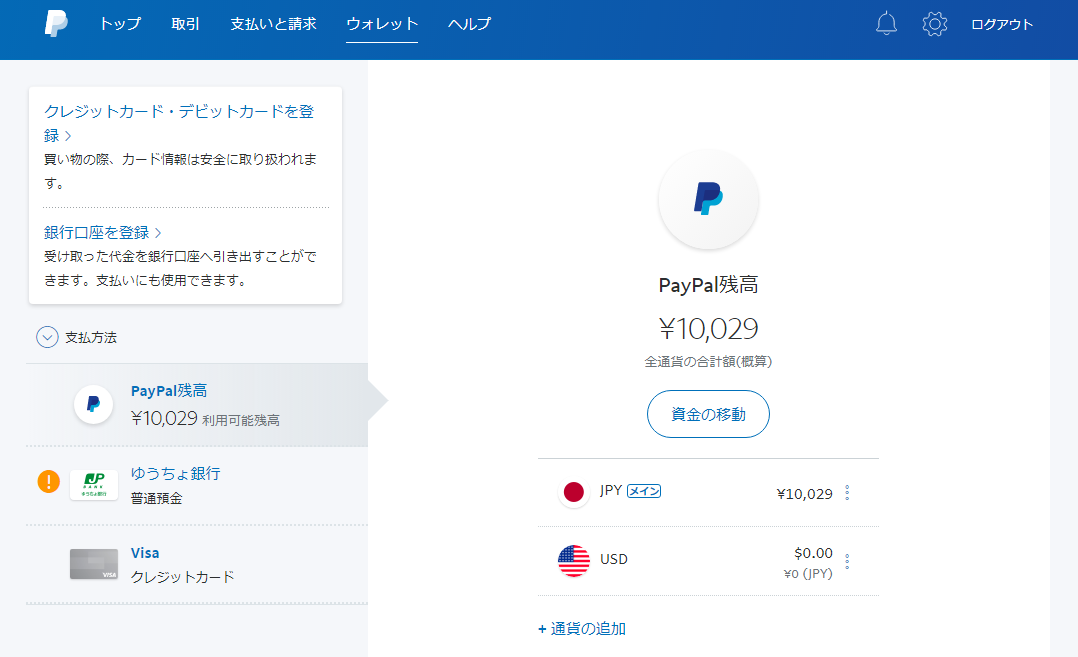
Task: Open 支払いと請求 tab
Action: 273,24
